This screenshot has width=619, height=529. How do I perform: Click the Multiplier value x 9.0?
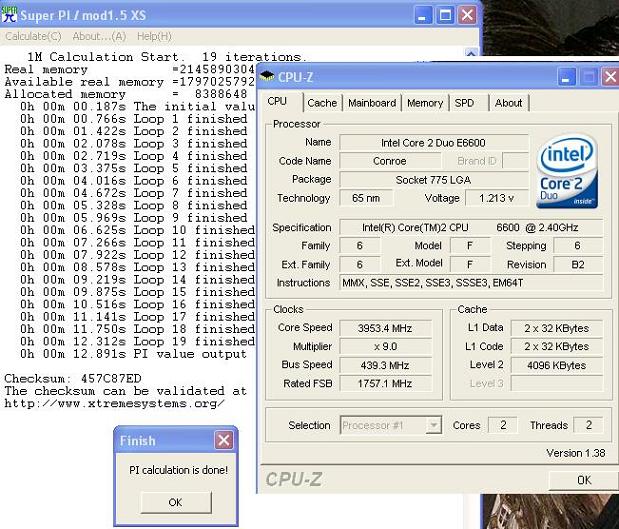pyautogui.click(x=385, y=347)
